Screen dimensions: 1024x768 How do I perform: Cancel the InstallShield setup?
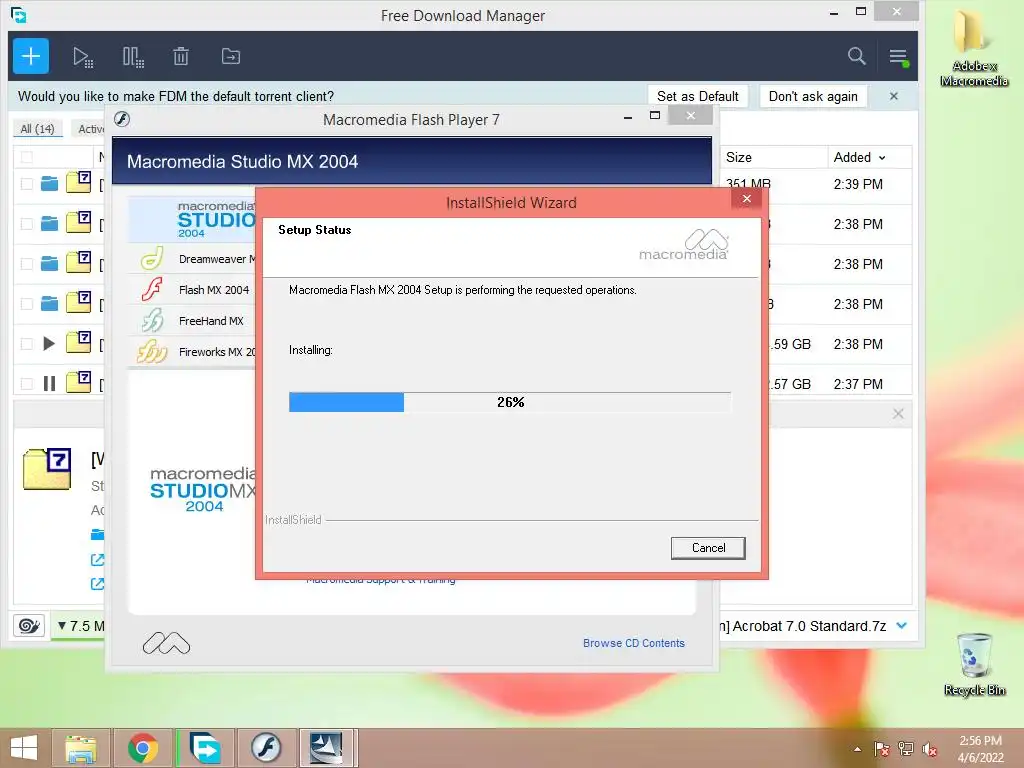[x=708, y=548]
